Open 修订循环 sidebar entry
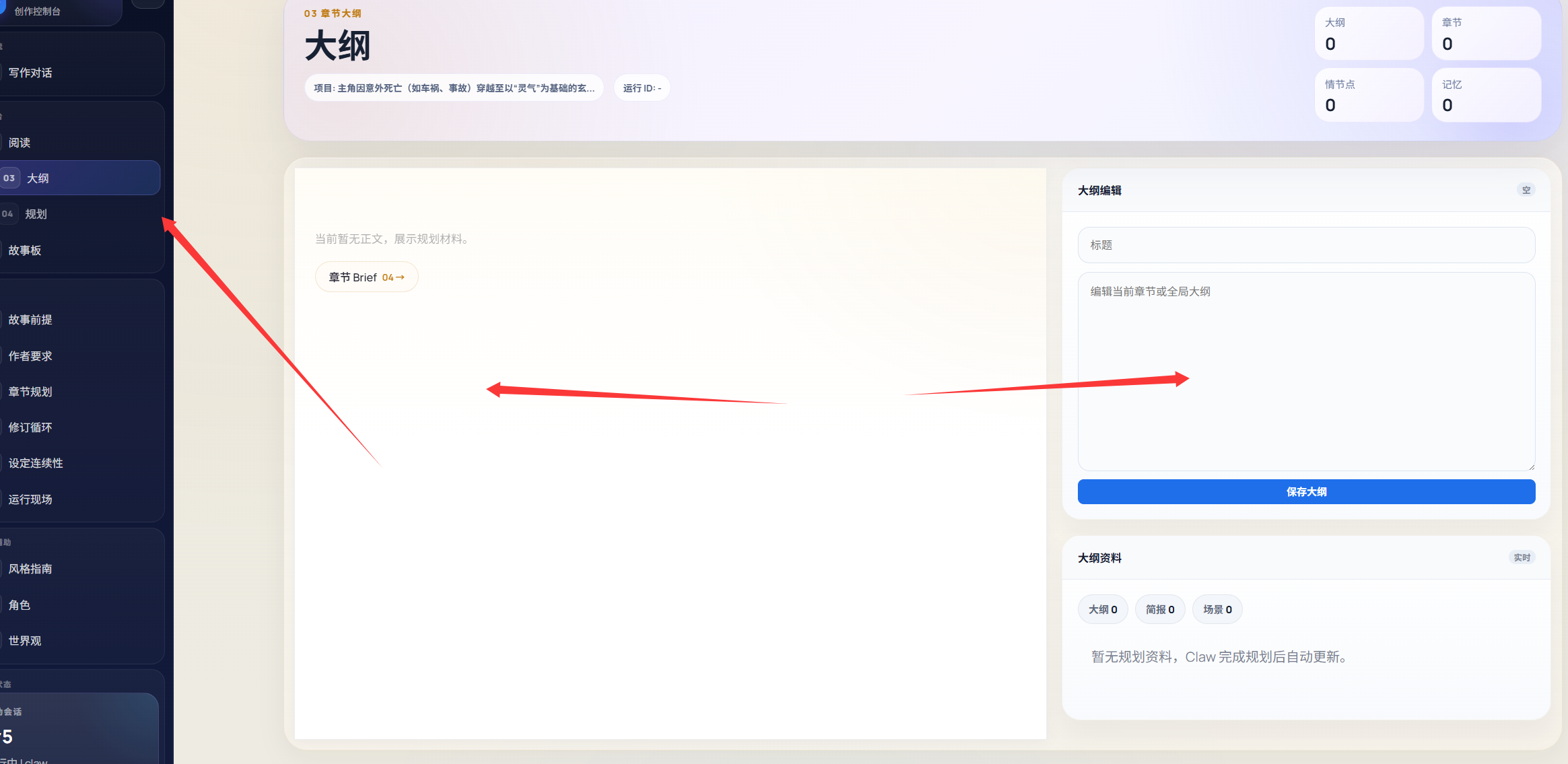Viewport: 1568px width, 764px height. tap(30, 427)
